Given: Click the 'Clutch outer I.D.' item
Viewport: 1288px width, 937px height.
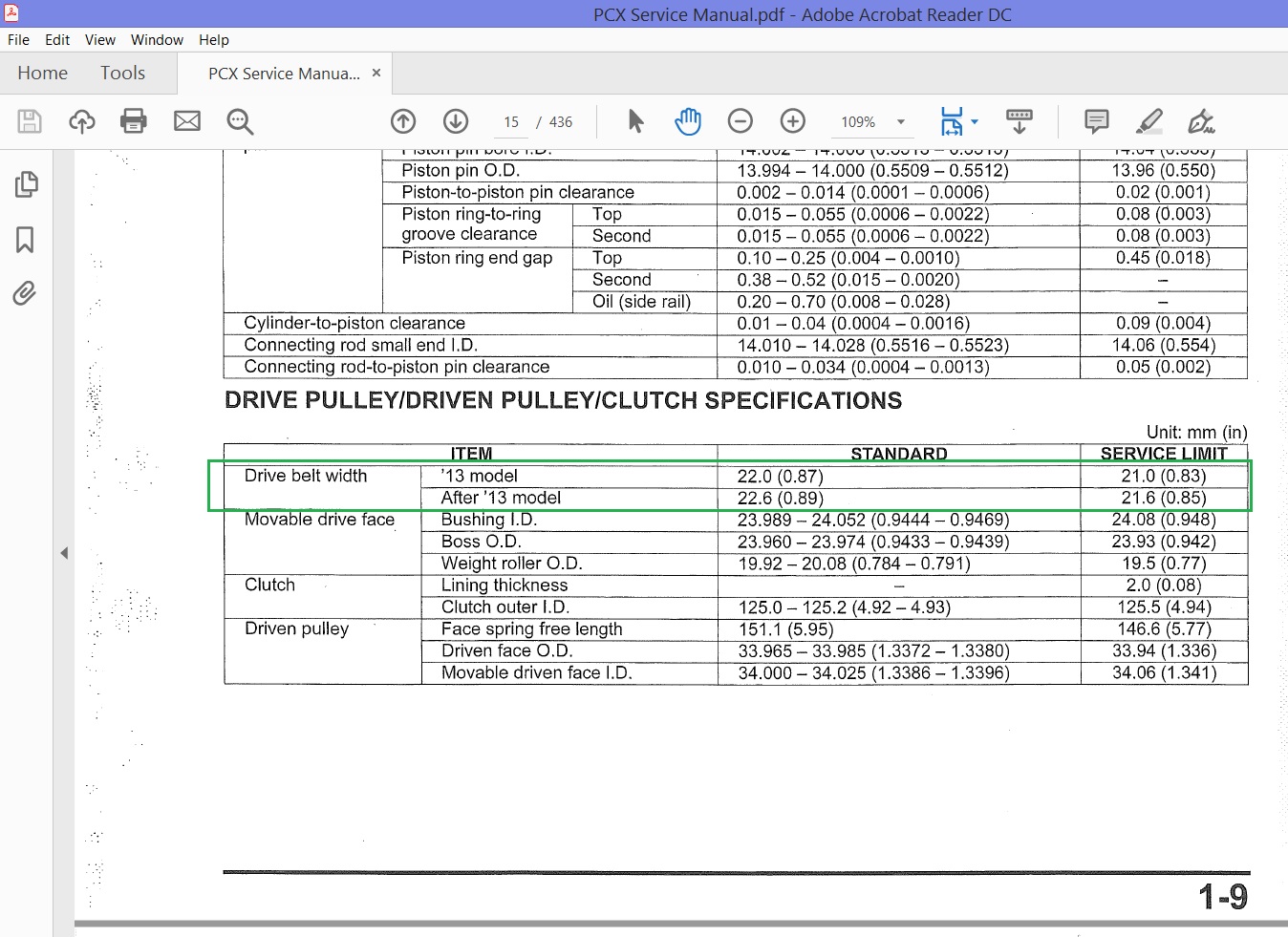Looking at the screenshot, I should pyautogui.click(x=505, y=607).
